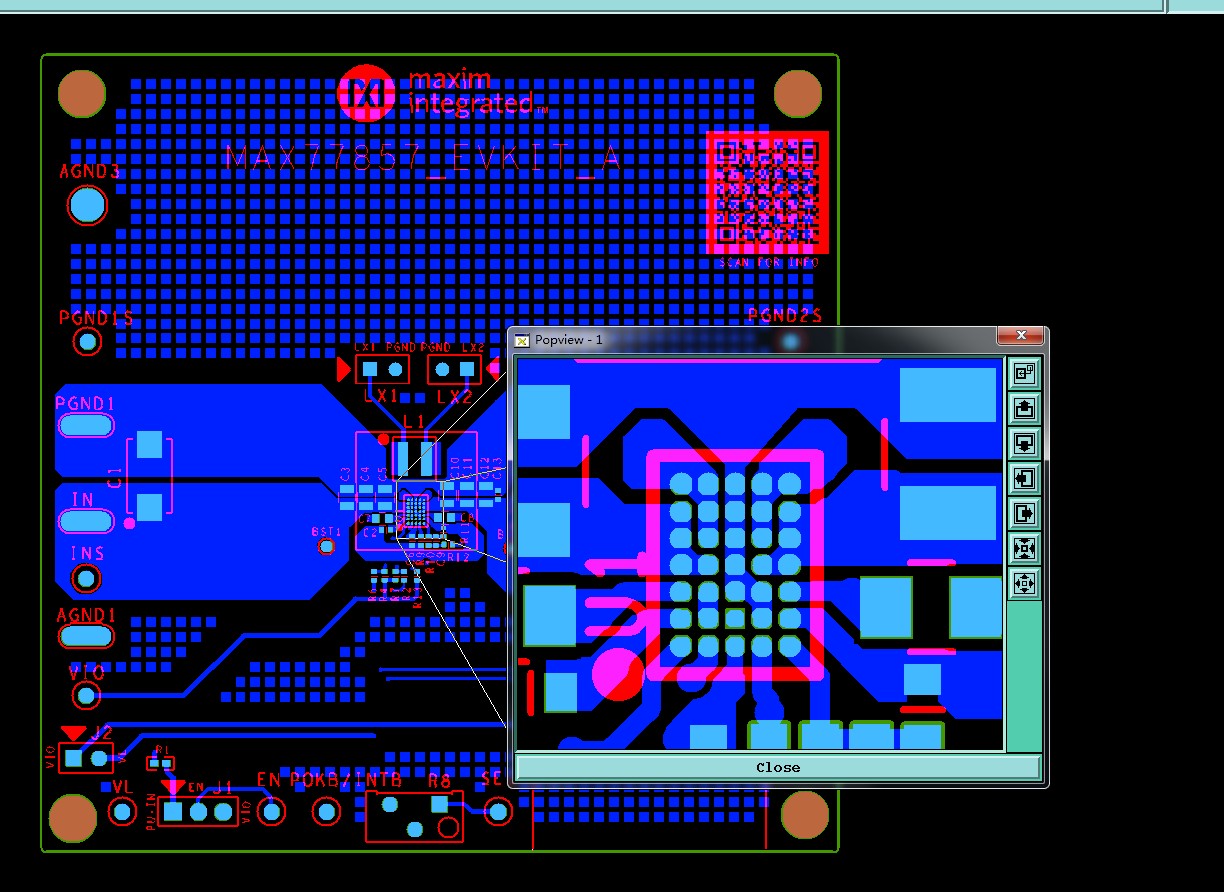Select the C1 capacitor footprint
Image resolution: width=1224 pixels, height=892 pixels.
pyautogui.click(x=149, y=476)
